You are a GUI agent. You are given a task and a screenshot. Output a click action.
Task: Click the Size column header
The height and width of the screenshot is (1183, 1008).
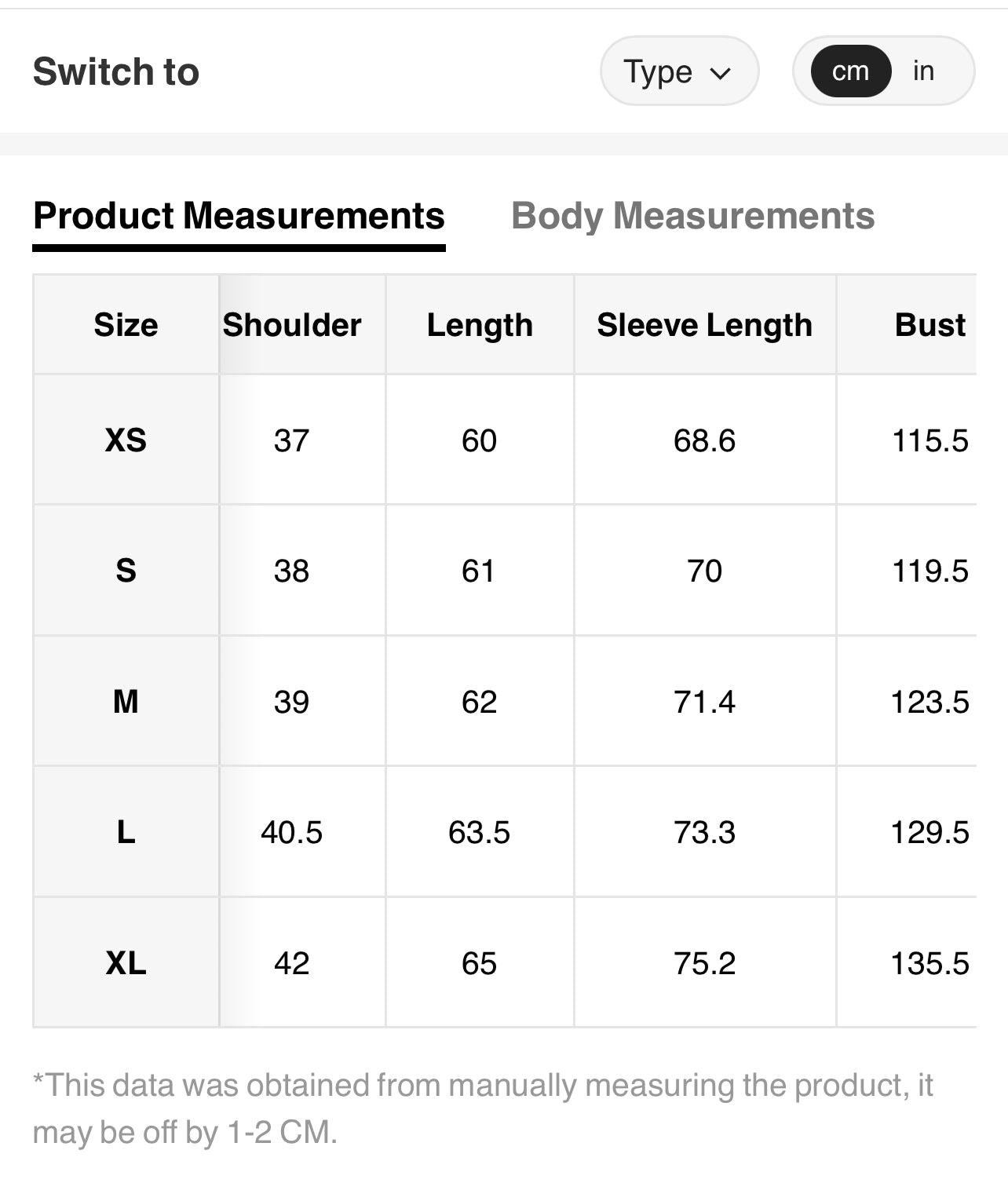126,325
